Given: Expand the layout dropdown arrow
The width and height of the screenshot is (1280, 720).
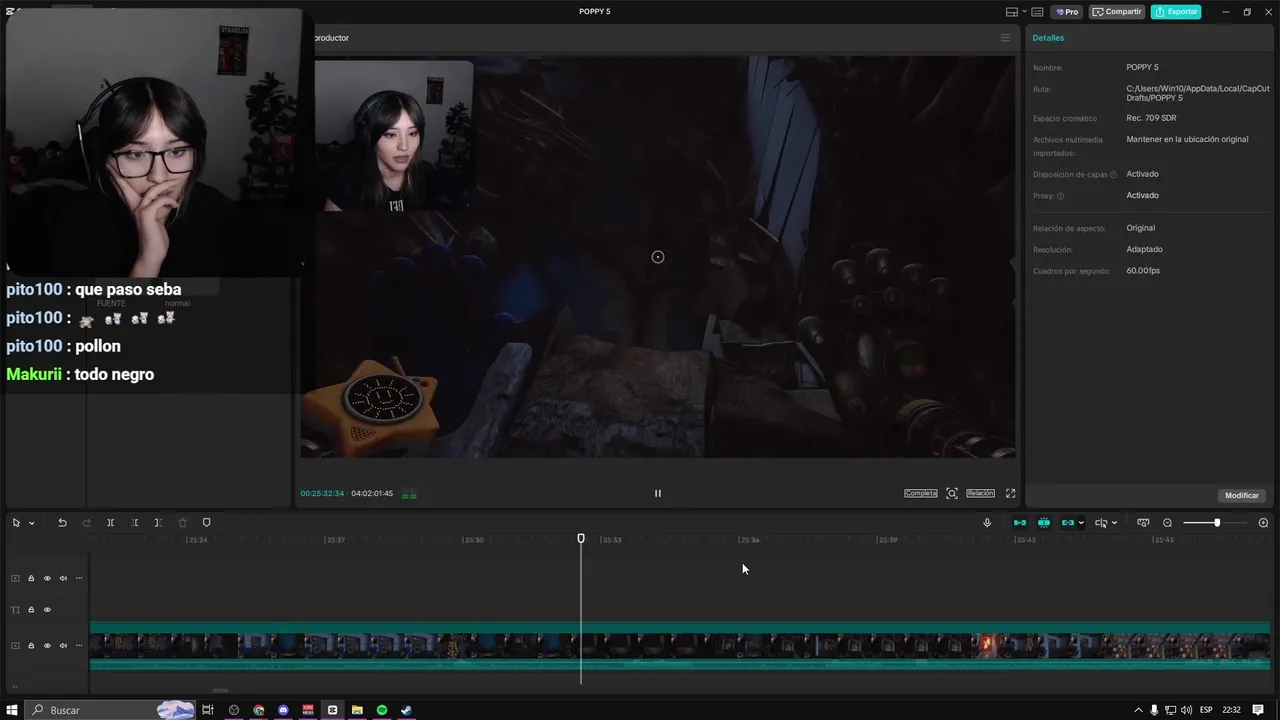Looking at the screenshot, I should (1023, 12).
